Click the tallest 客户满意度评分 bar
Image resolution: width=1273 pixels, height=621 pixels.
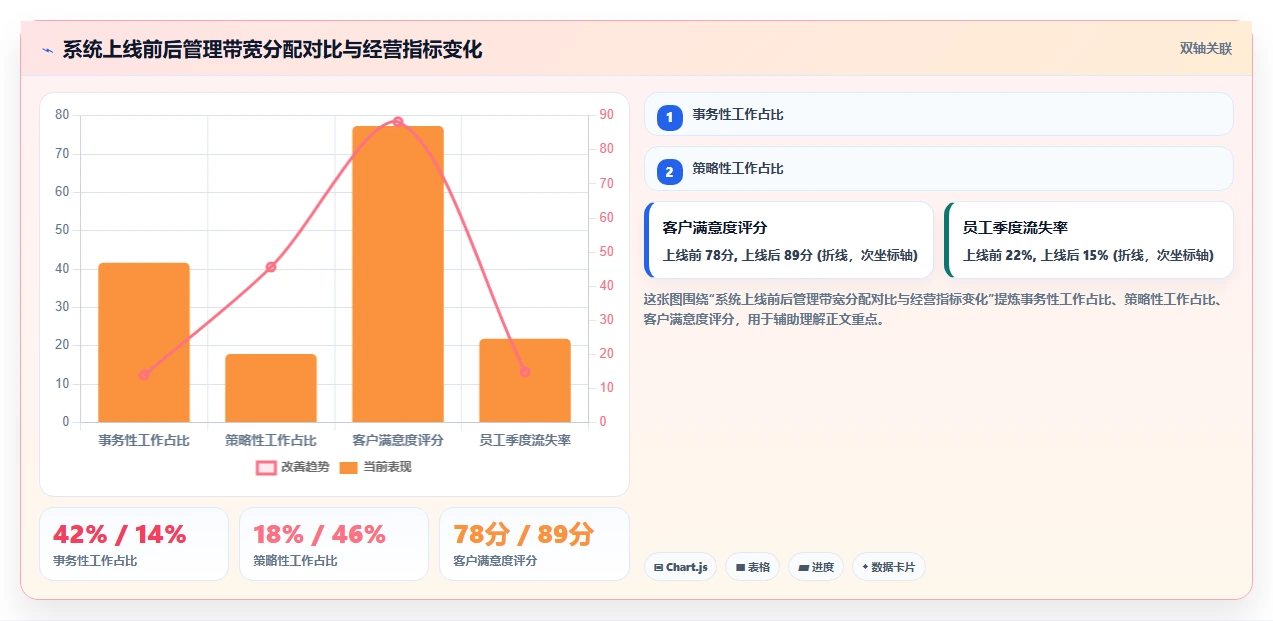(x=398, y=274)
